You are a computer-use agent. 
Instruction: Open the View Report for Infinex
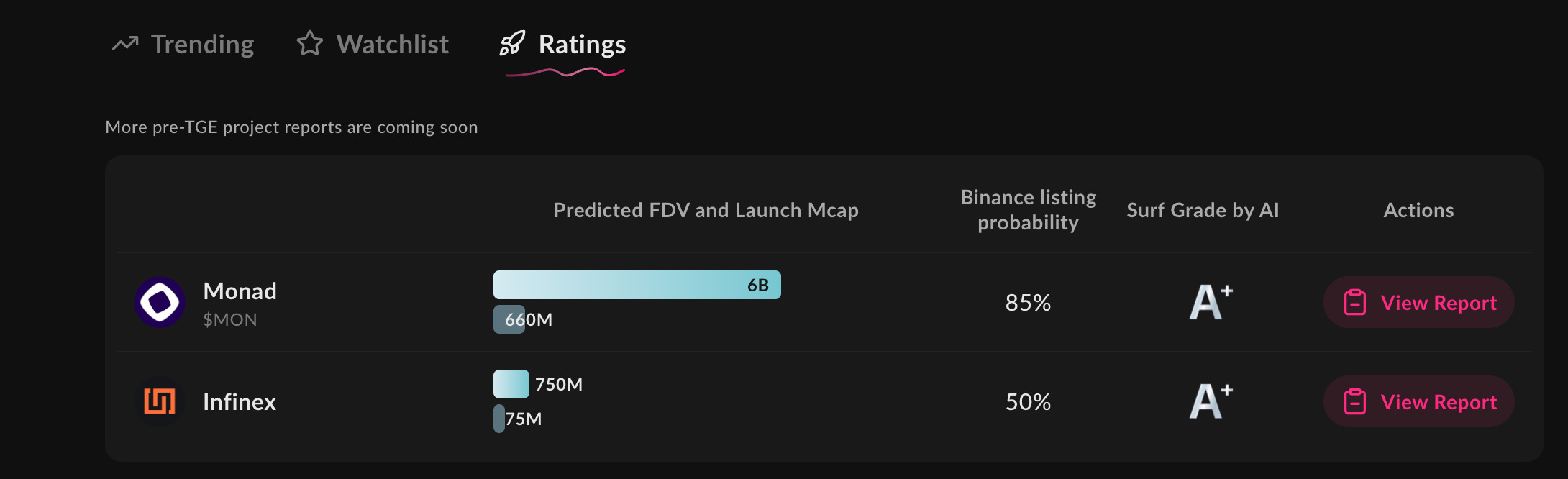coord(1418,401)
